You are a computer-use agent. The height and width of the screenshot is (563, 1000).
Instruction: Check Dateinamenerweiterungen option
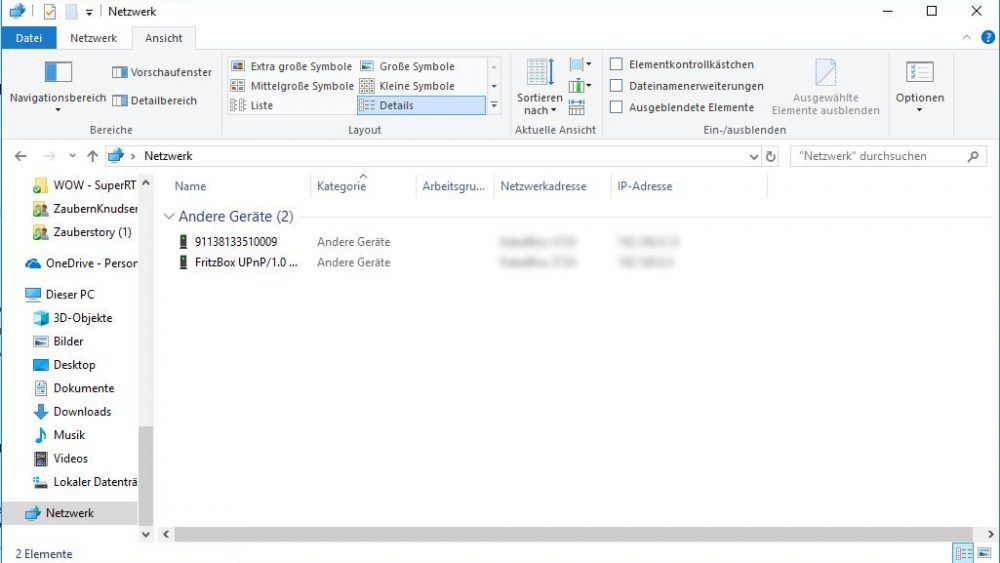pyautogui.click(x=616, y=85)
